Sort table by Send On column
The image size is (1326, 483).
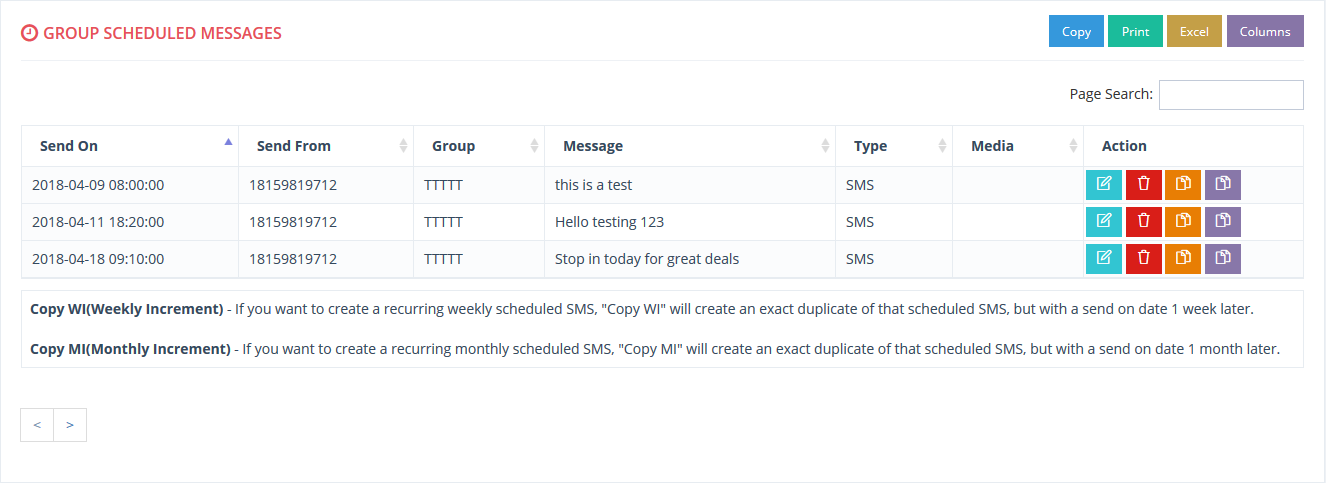point(130,146)
